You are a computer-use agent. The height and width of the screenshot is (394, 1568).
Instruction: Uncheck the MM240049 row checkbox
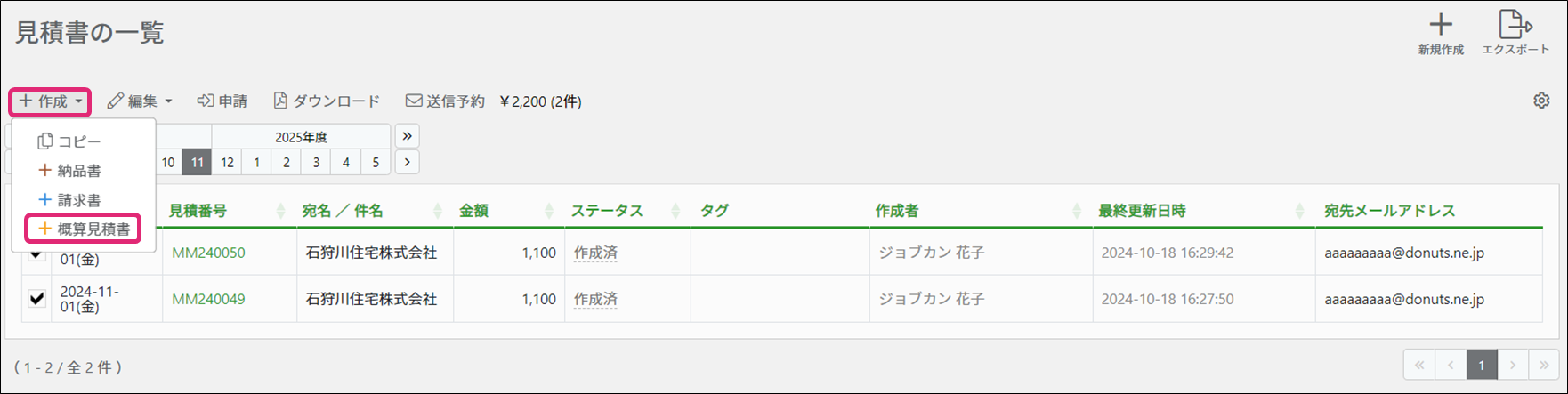(36, 298)
